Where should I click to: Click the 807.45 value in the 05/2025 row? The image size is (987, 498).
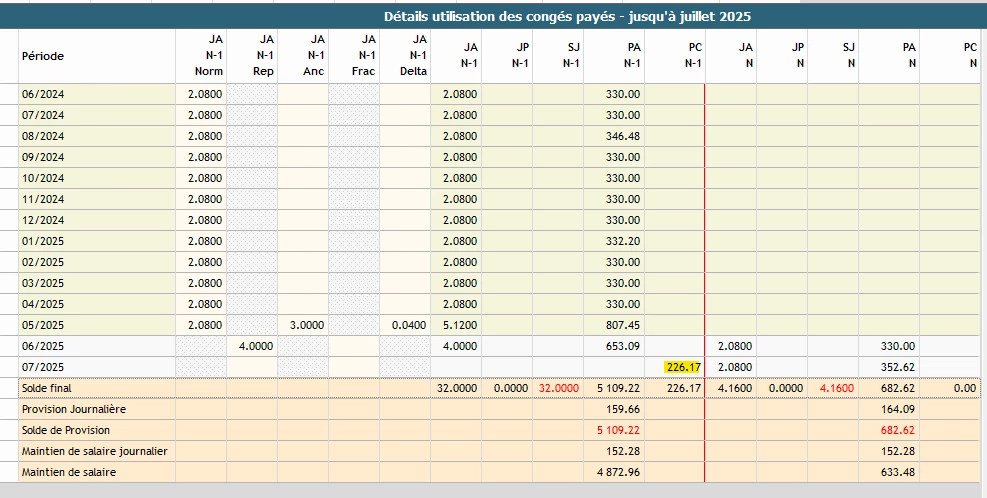click(x=623, y=325)
